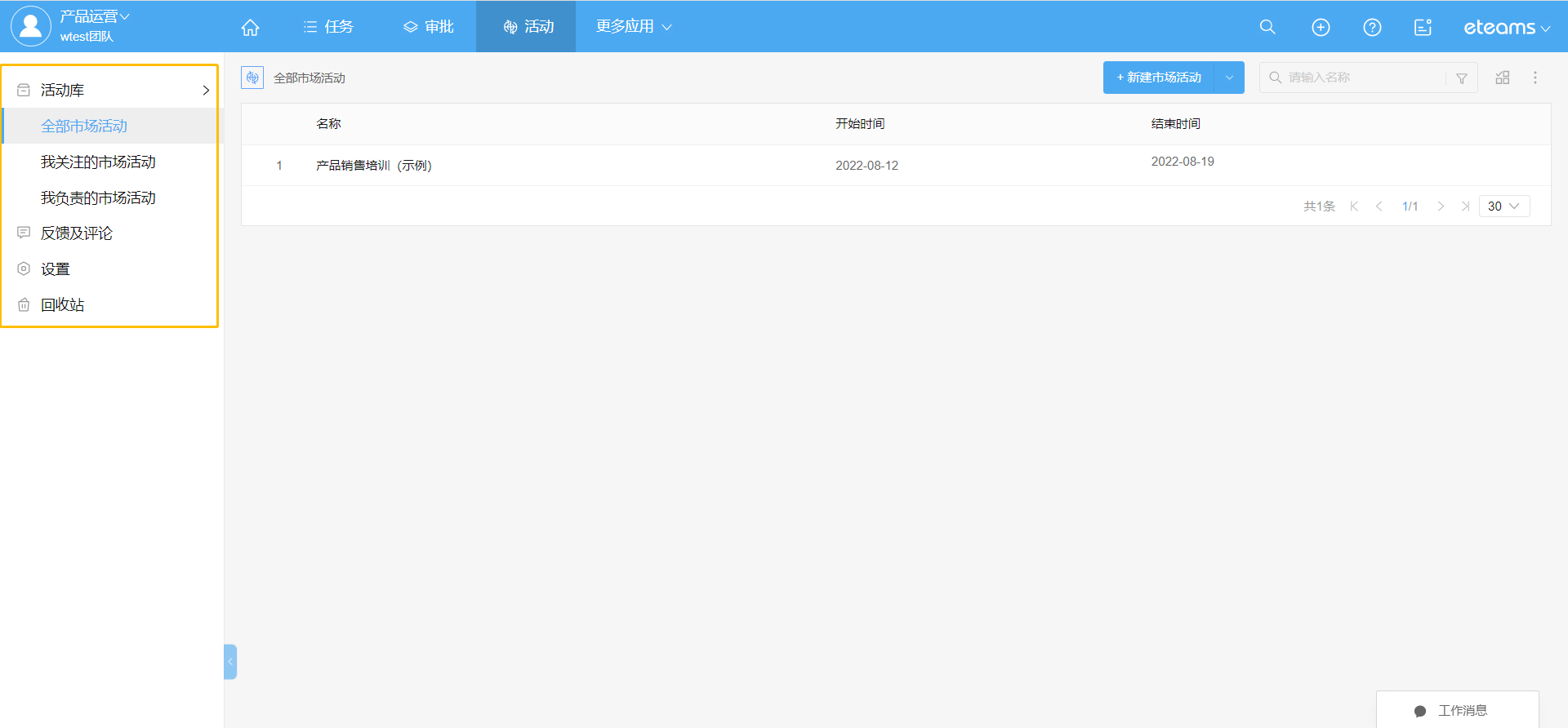Image resolution: width=1568 pixels, height=728 pixels.
Task: Open the contacts icon in top bar
Action: click(x=1423, y=27)
